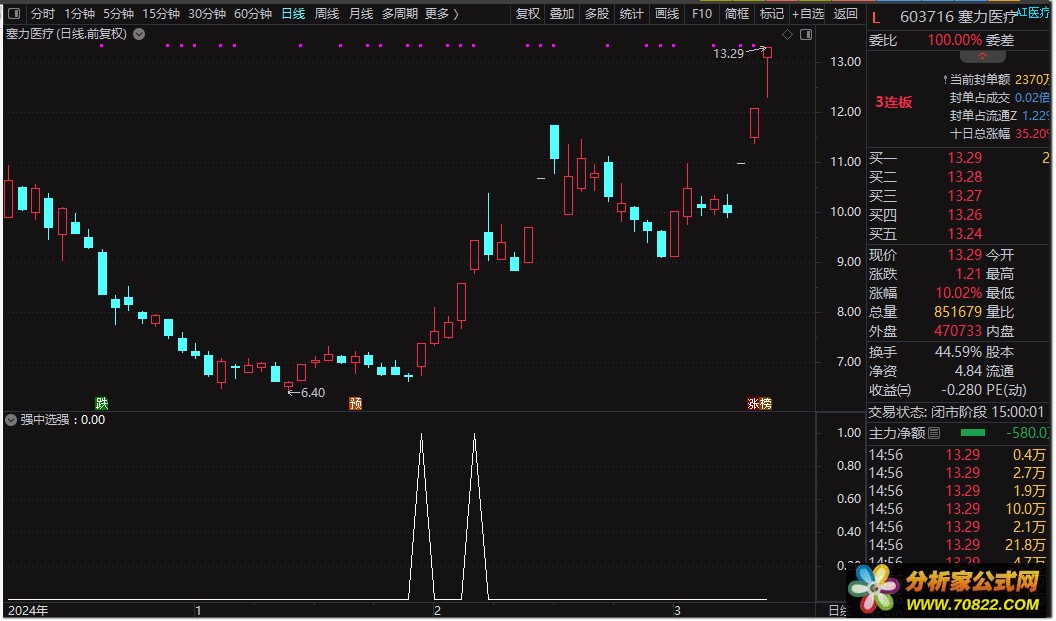Switch to 30分钟 period

(207, 13)
